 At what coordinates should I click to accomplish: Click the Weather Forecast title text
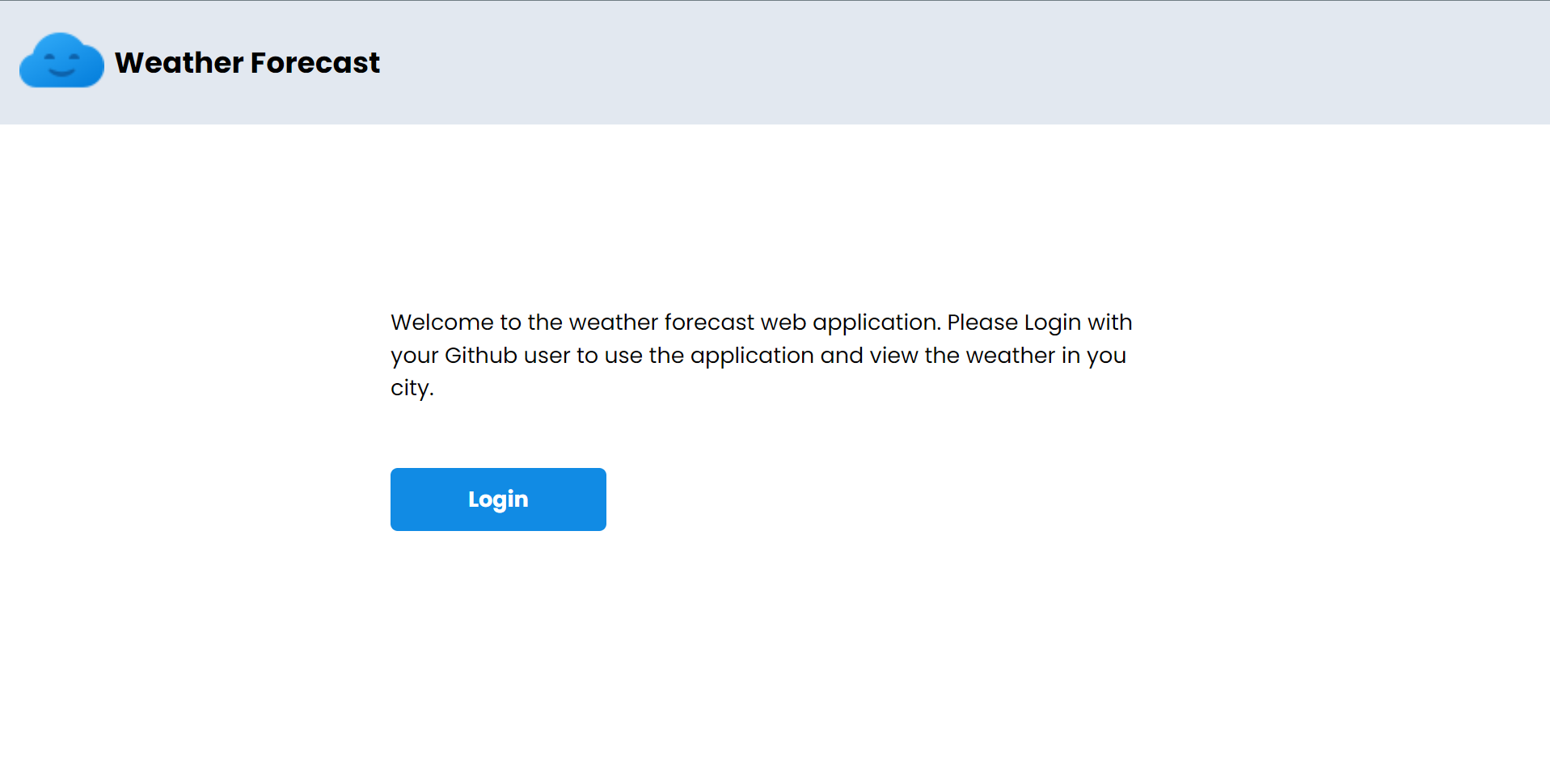tap(247, 62)
